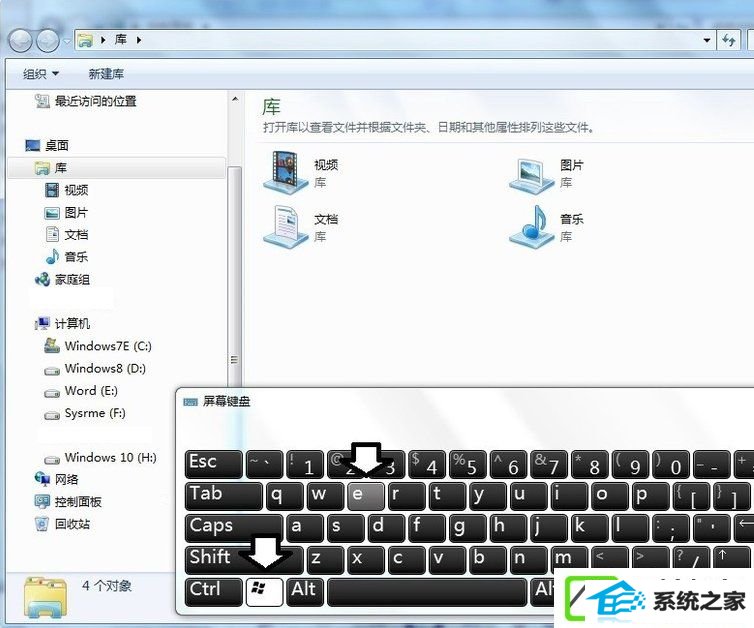This screenshot has width=754, height=628.
Task: Click the 0 key on screen keyboard
Action: pyautogui.click(x=671, y=464)
